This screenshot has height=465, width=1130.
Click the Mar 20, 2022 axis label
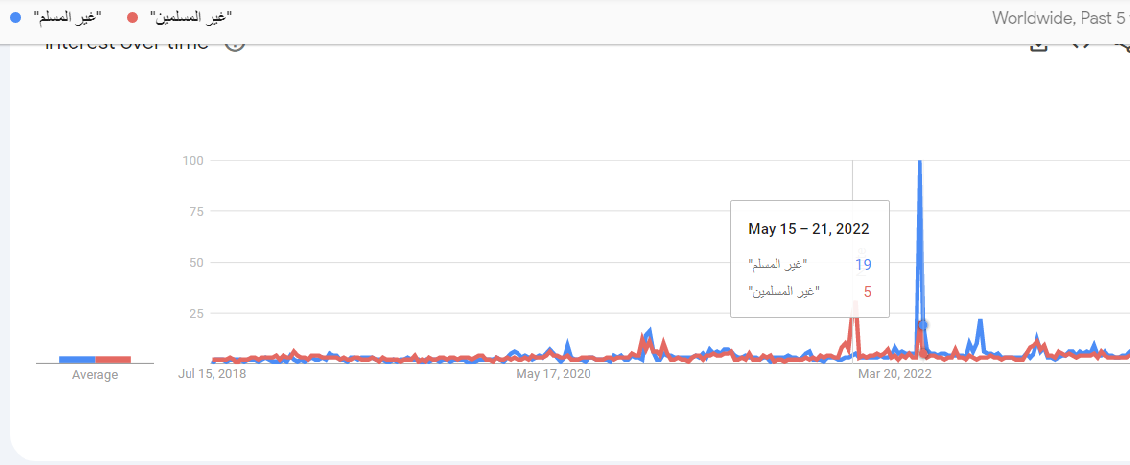coord(895,374)
